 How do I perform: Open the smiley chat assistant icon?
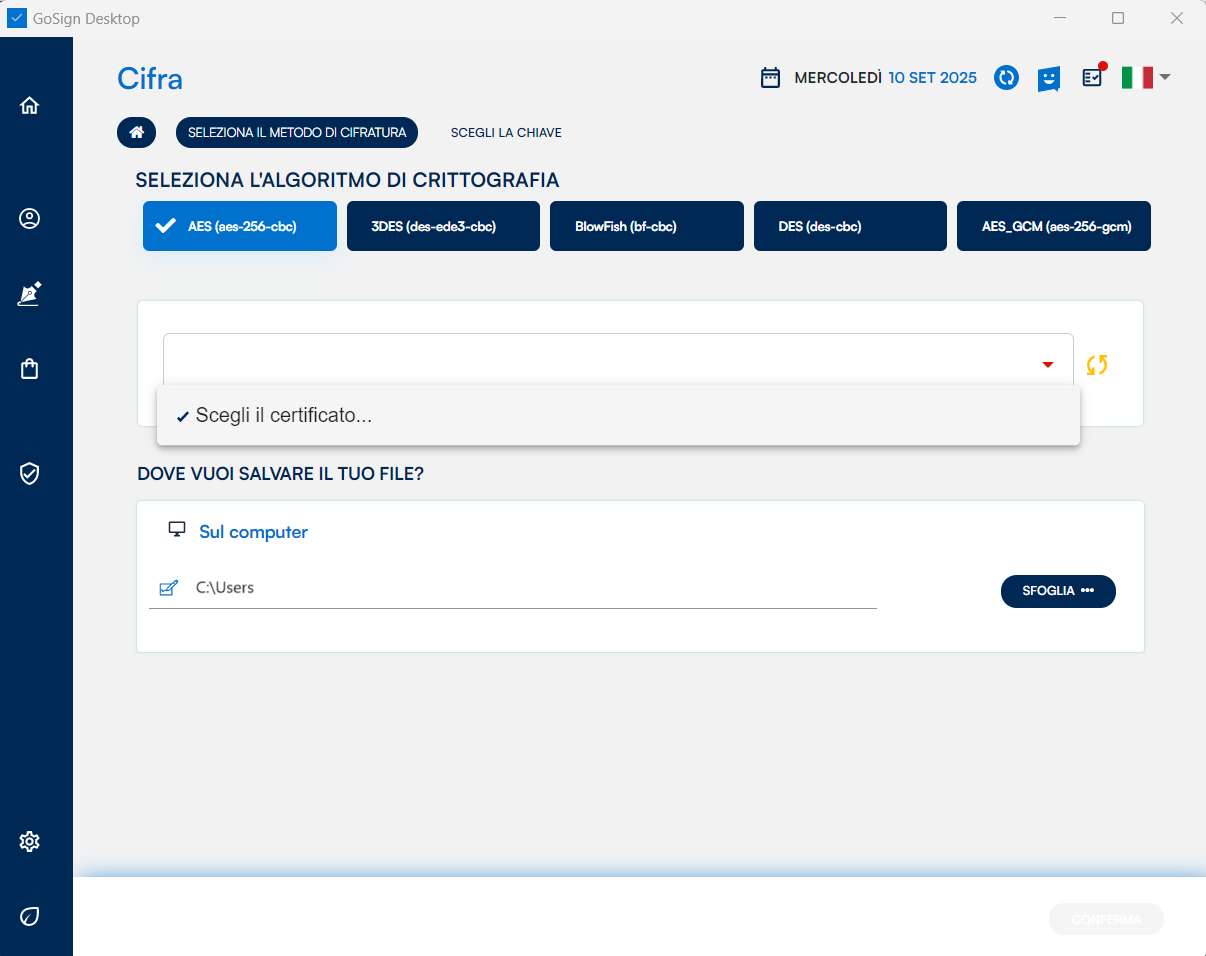pyautogui.click(x=1048, y=78)
